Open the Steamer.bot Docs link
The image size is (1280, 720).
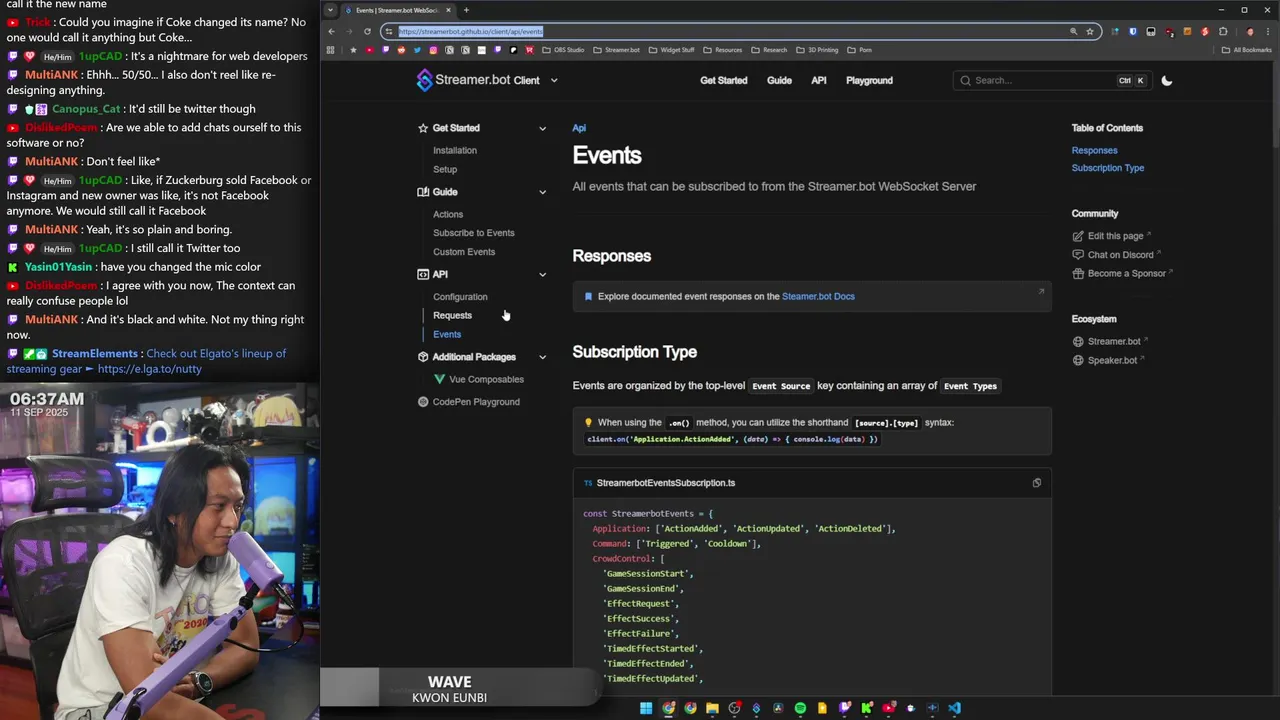pos(818,296)
